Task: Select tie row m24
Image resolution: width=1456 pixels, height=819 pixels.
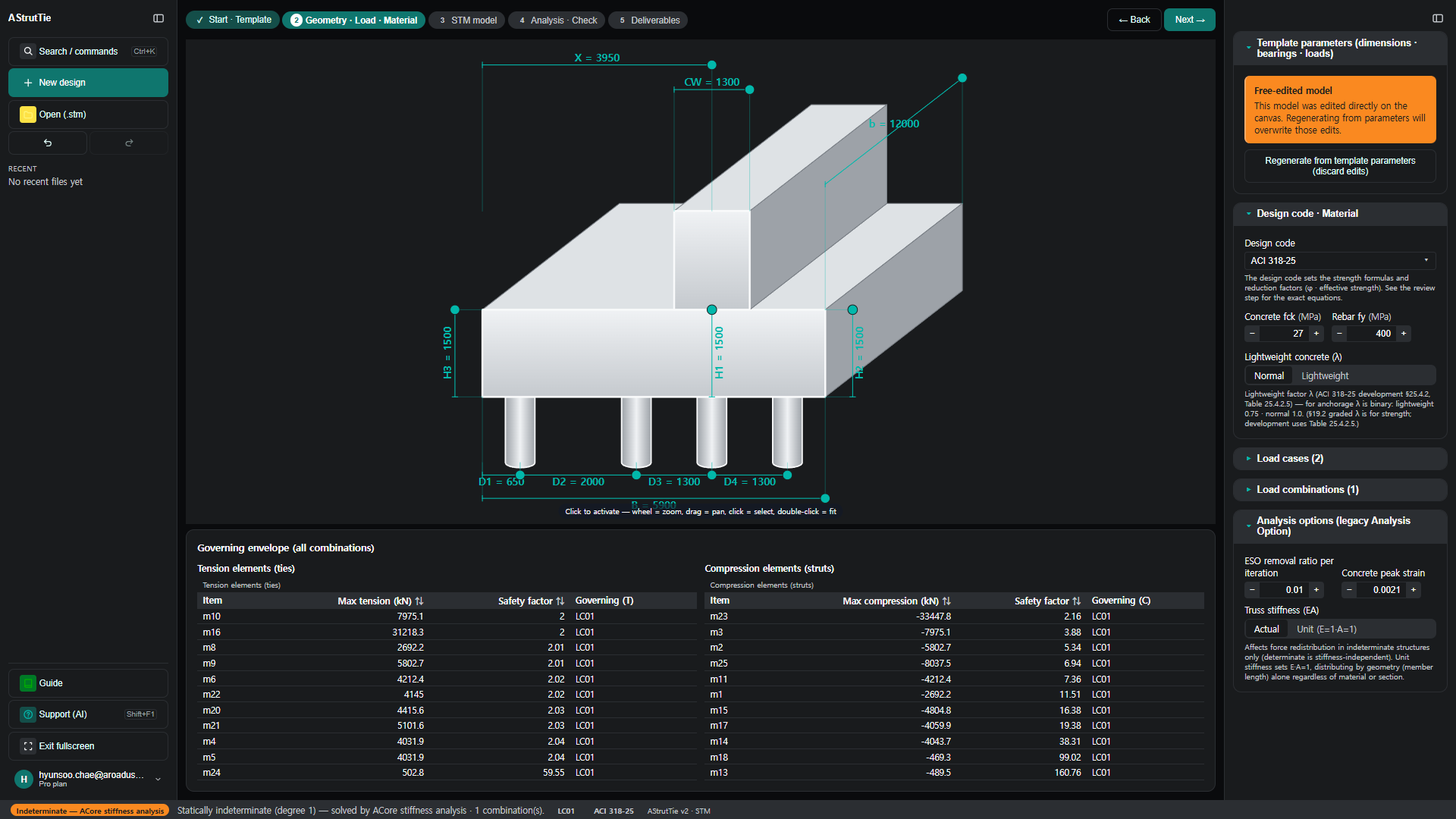Action: tap(447, 773)
